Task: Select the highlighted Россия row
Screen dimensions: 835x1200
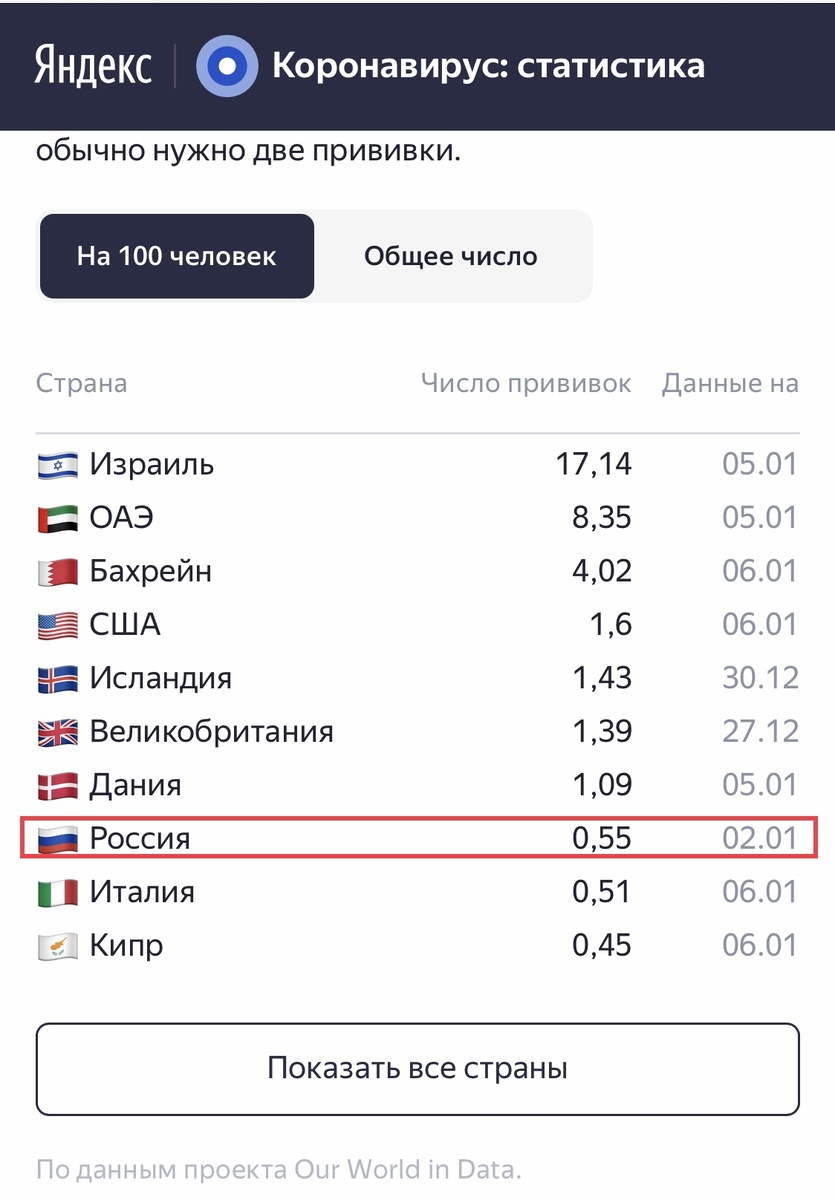Action: pos(417,838)
